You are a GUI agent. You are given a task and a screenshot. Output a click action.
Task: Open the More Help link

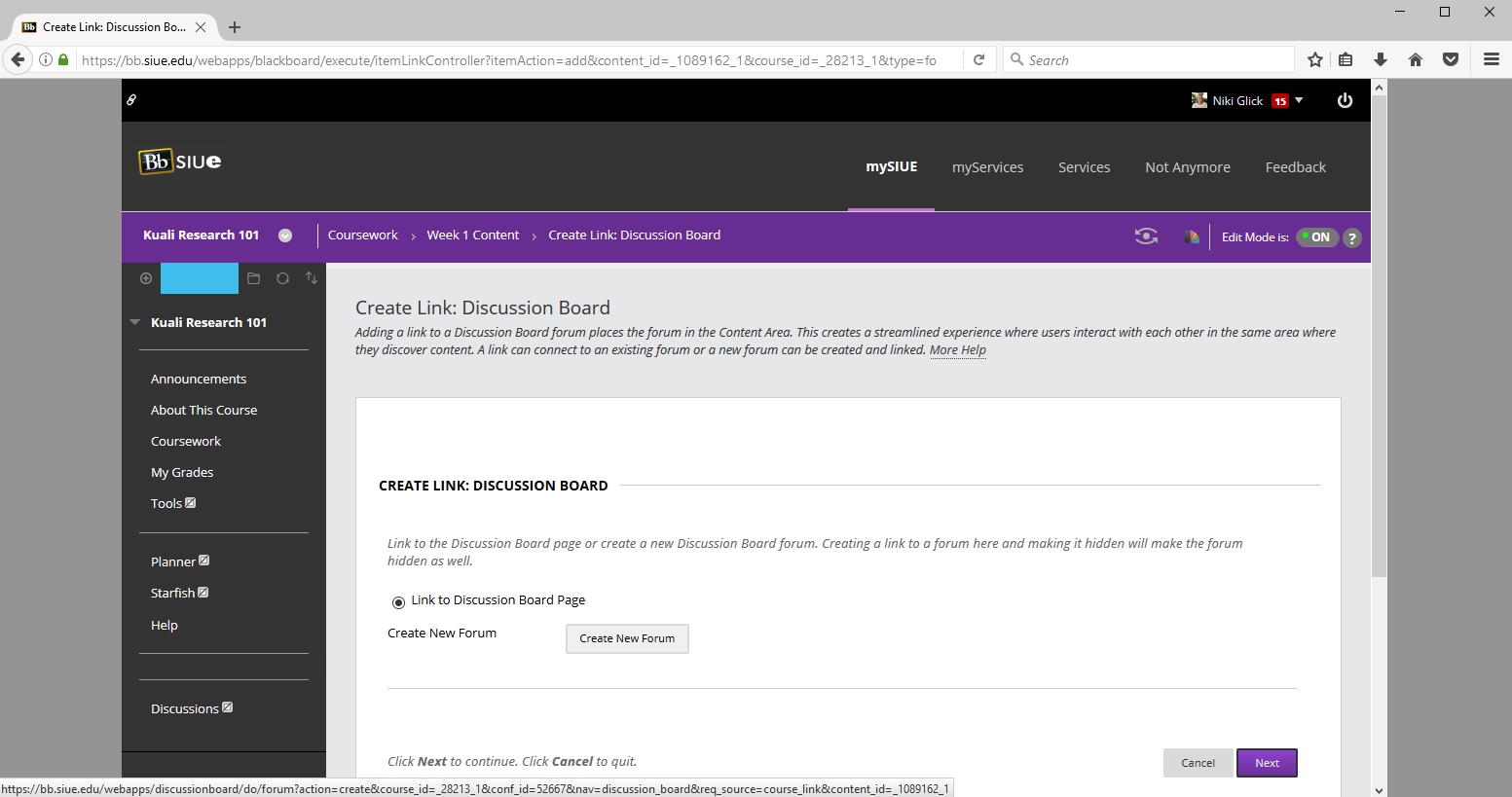pyautogui.click(x=957, y=350)
